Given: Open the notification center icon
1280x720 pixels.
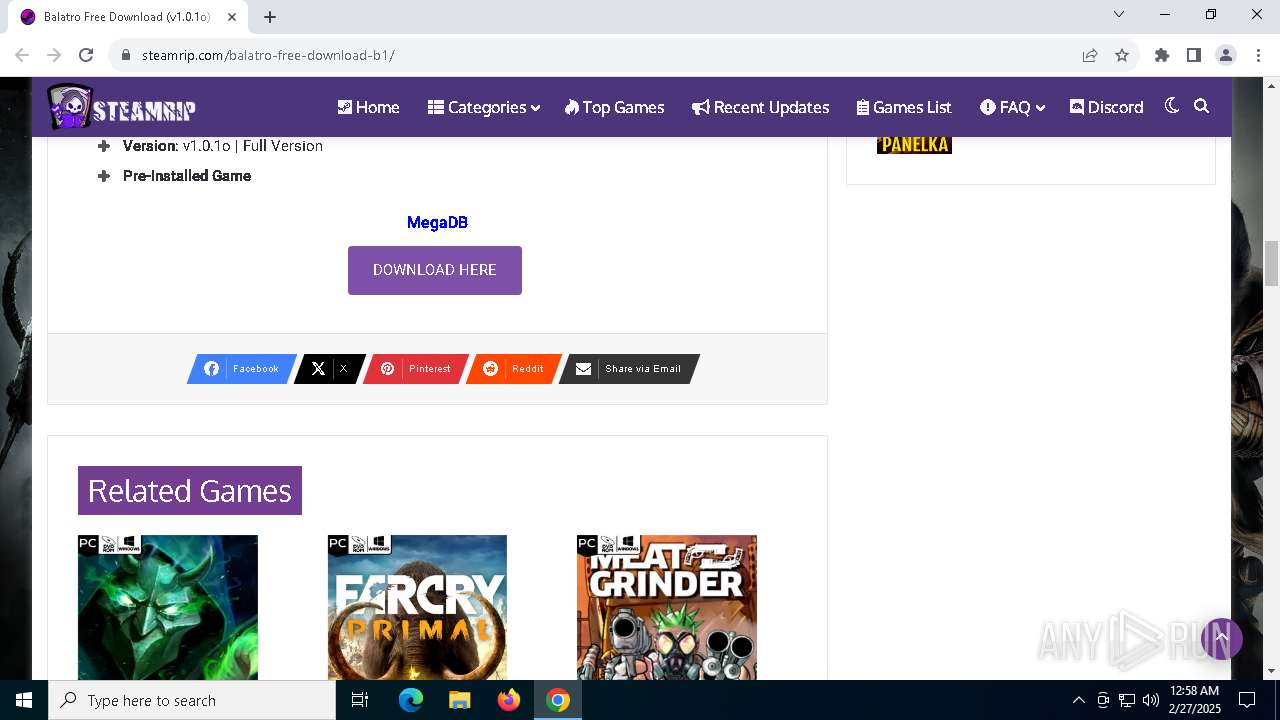Looking at the screenshot, I should (x=1247, y=700).
